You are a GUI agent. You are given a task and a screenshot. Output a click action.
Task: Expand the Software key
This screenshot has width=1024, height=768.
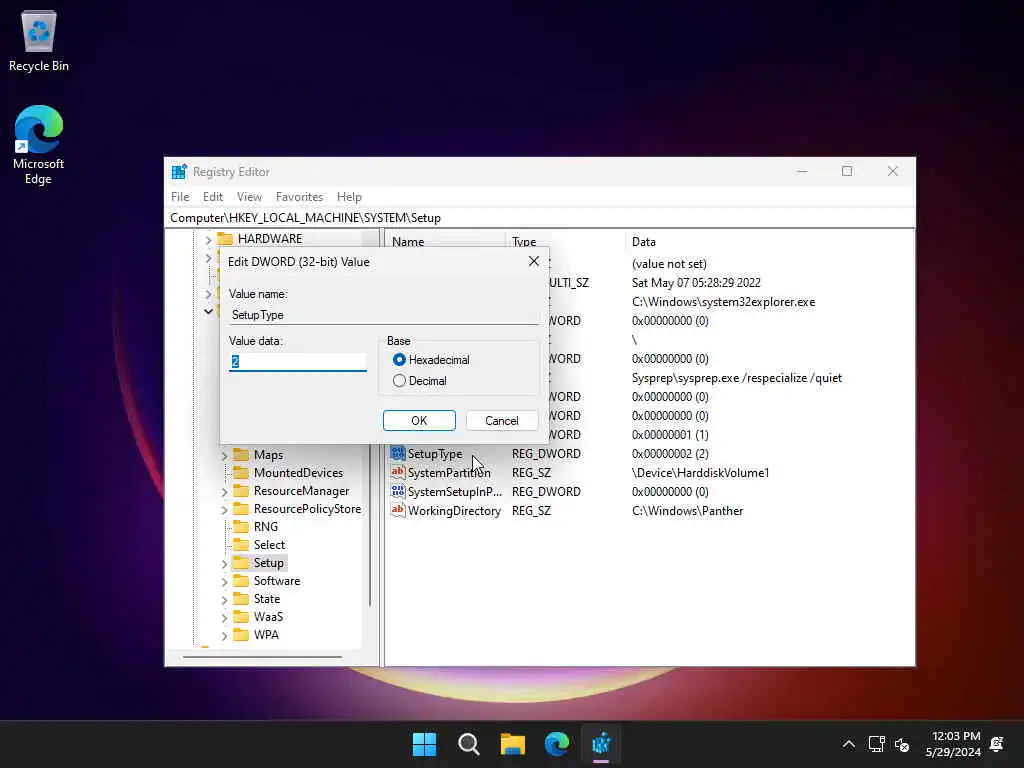tap(225, 581)
